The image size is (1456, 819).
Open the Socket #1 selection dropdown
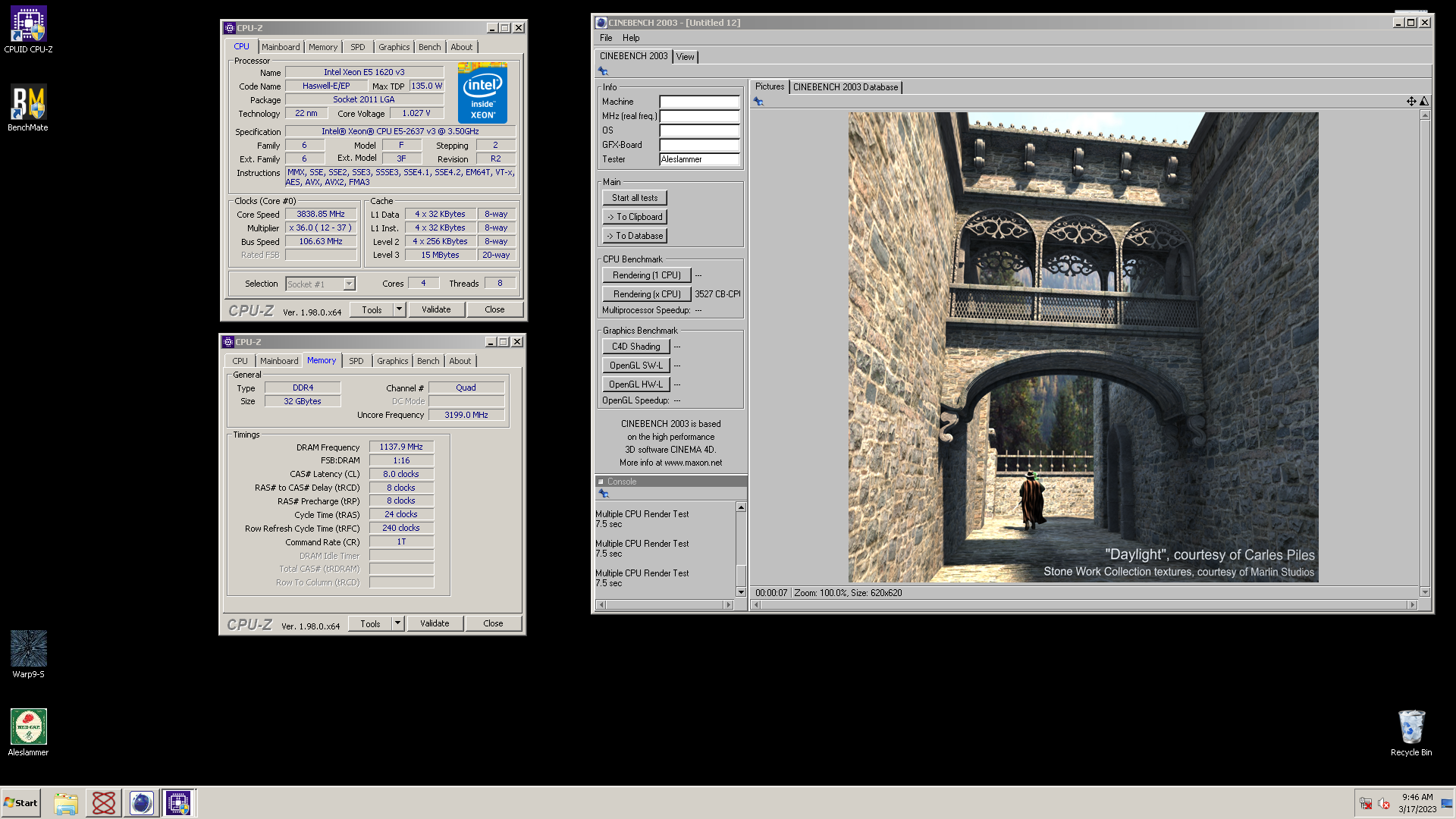(349, 284)
